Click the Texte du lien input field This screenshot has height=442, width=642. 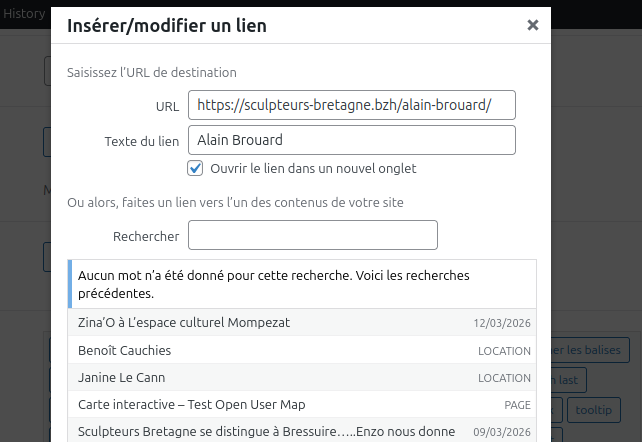click(x=352, y=140)
